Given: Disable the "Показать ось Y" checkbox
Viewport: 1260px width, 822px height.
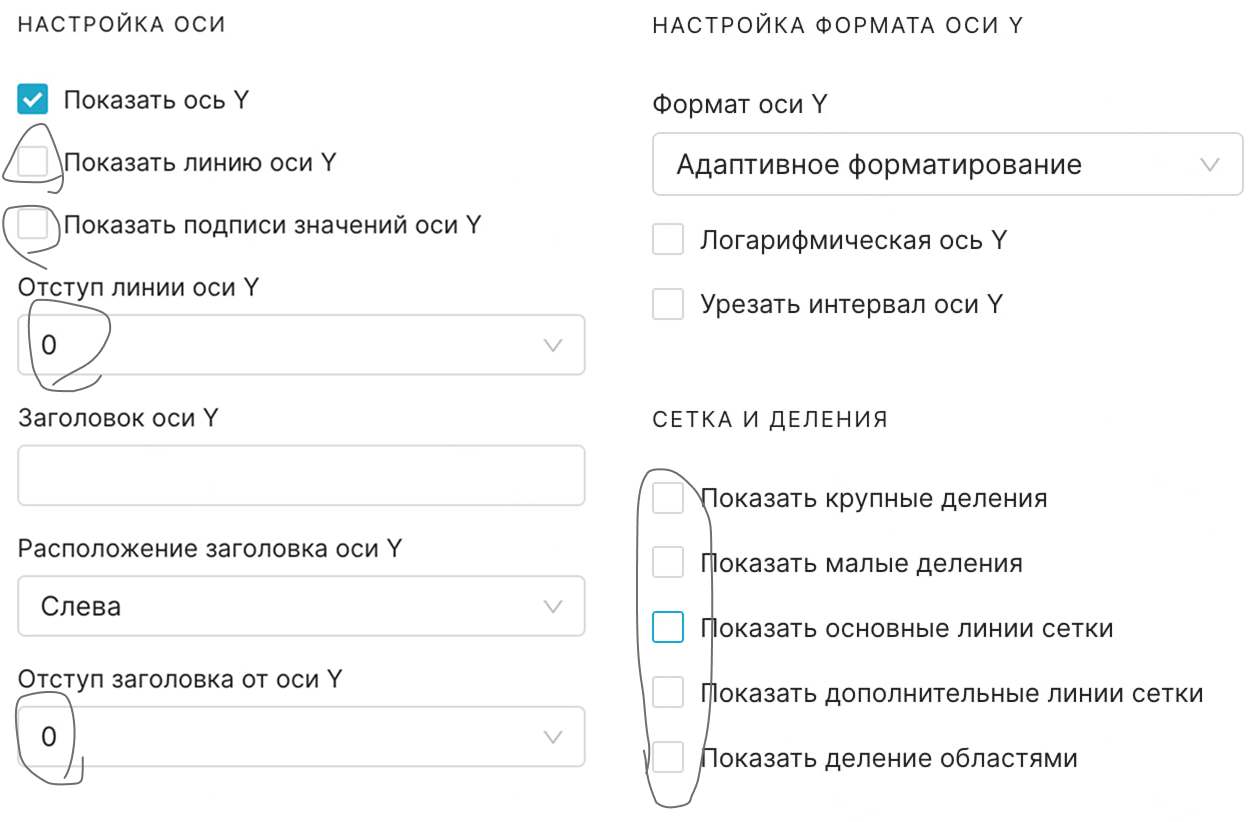Looking at the screenshot, I should pos(33,99).
